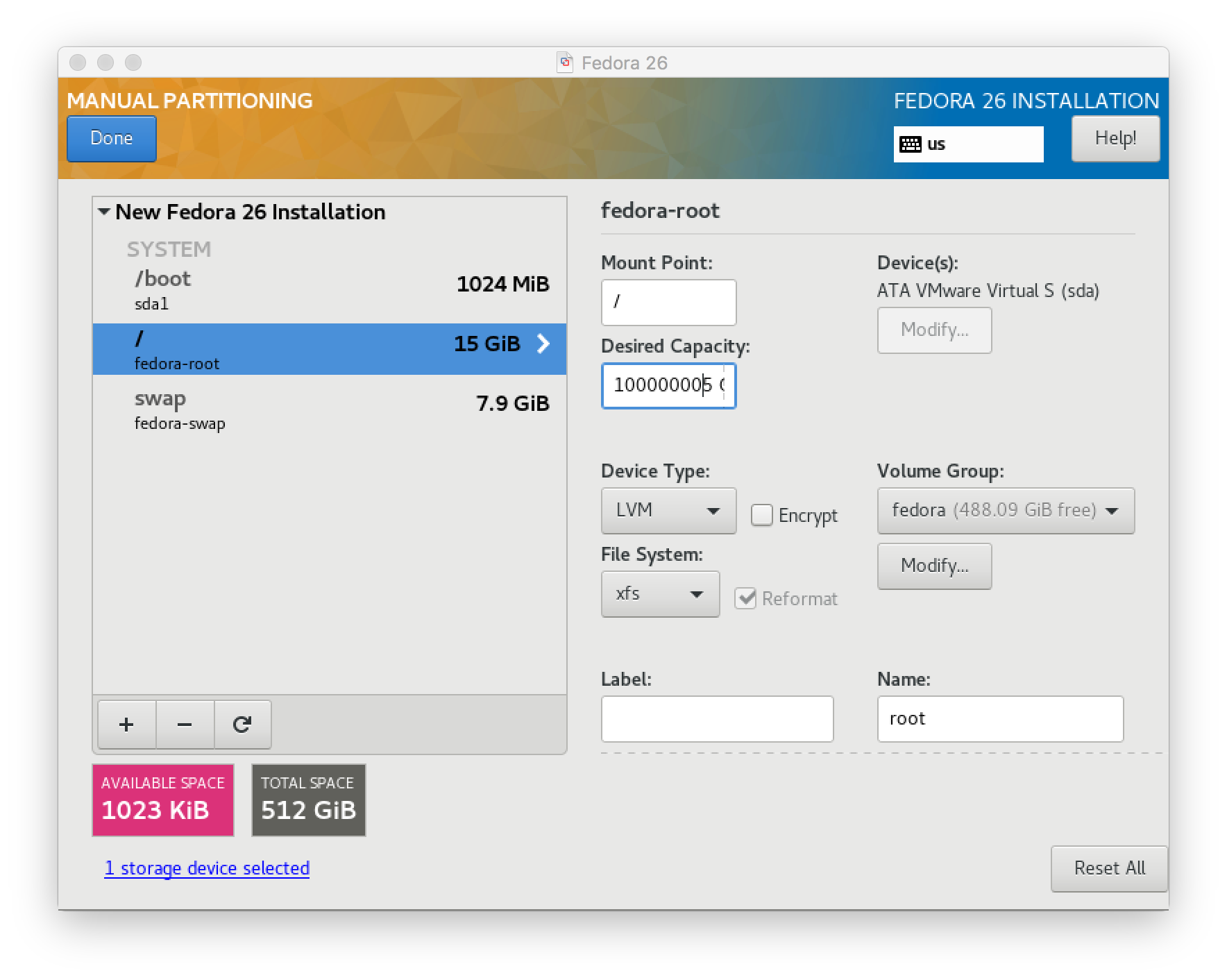The height and width of the screenshot is (980, 1227).
Task: Click the 1024 MiB size value
Action: pyautogui.click(x=502, y=284)
